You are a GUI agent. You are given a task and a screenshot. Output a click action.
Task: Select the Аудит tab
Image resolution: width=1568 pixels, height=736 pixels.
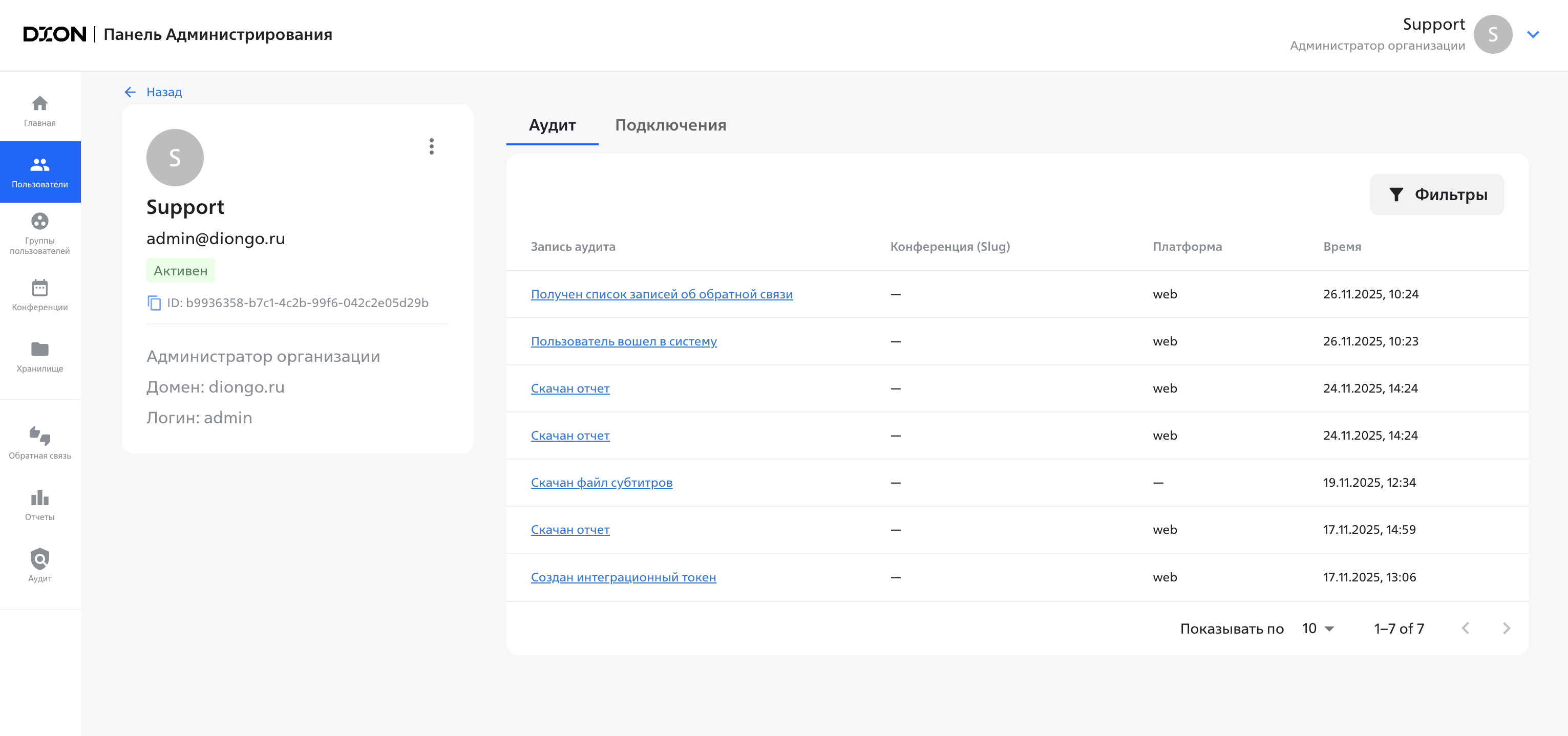[552, 125]
